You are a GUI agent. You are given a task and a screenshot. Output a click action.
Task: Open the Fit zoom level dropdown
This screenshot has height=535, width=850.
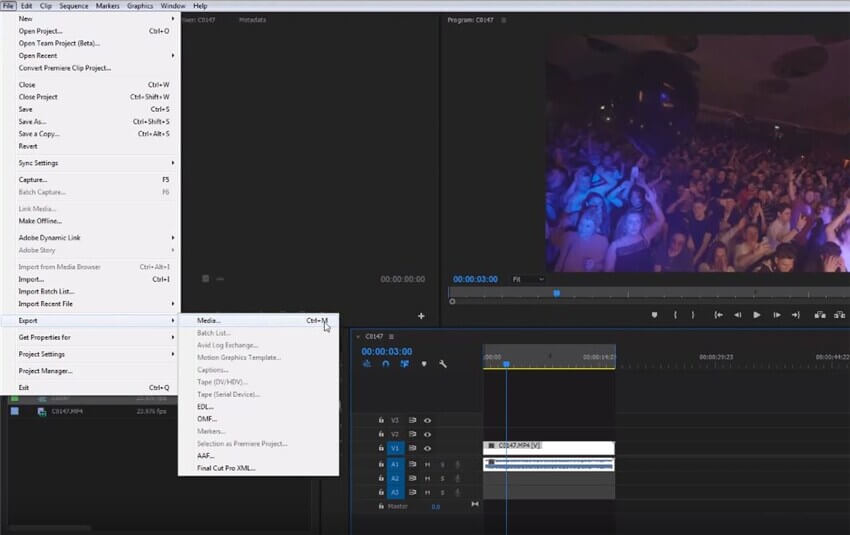(x=528, y=279)
